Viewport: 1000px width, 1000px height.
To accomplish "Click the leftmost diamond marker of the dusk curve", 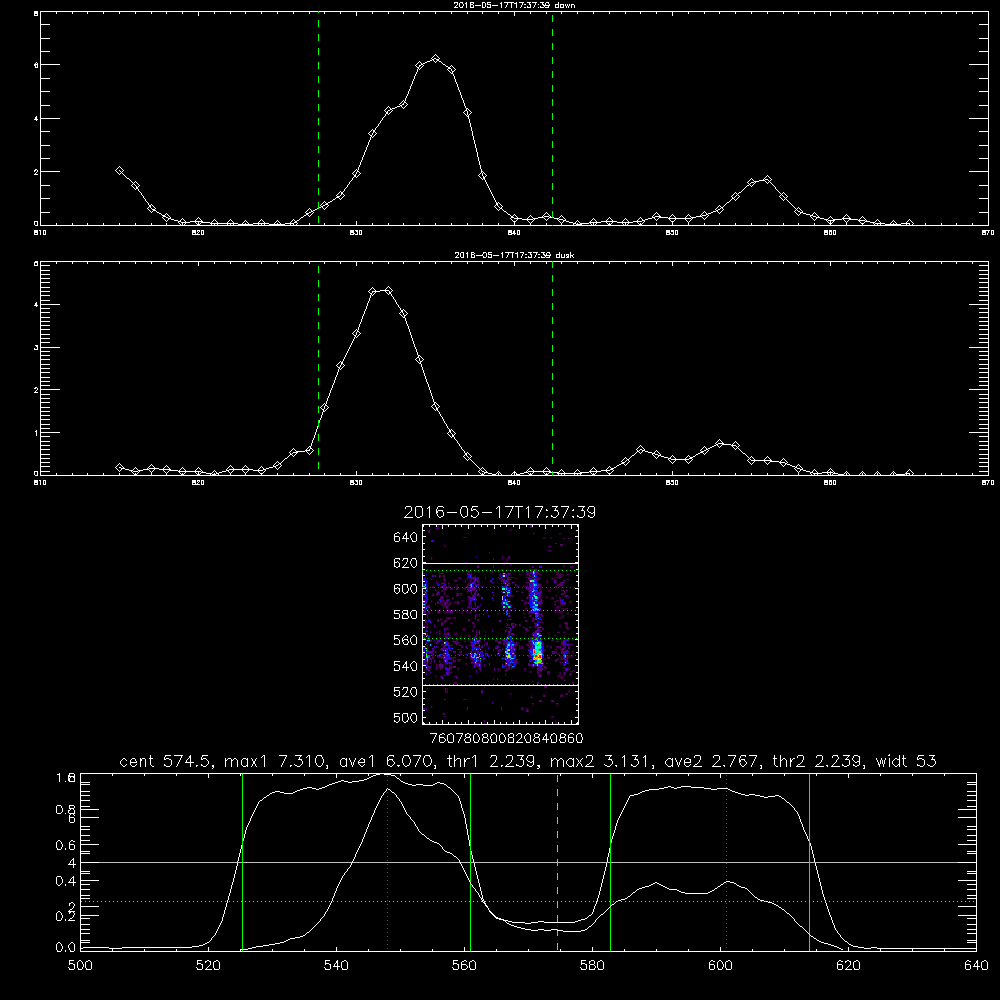I will coord(119,467).
